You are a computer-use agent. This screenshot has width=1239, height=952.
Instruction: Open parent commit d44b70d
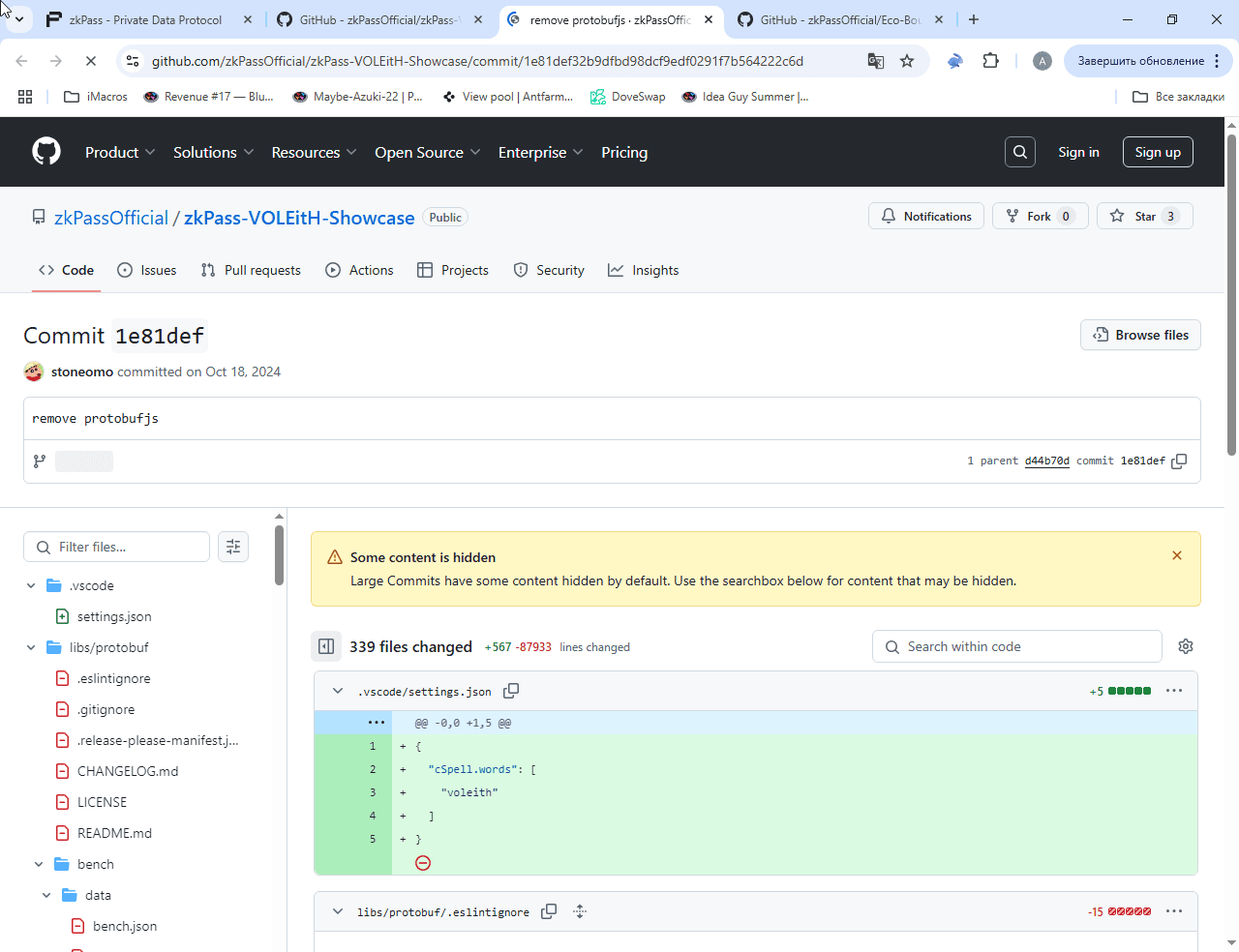pos(1047,461)
